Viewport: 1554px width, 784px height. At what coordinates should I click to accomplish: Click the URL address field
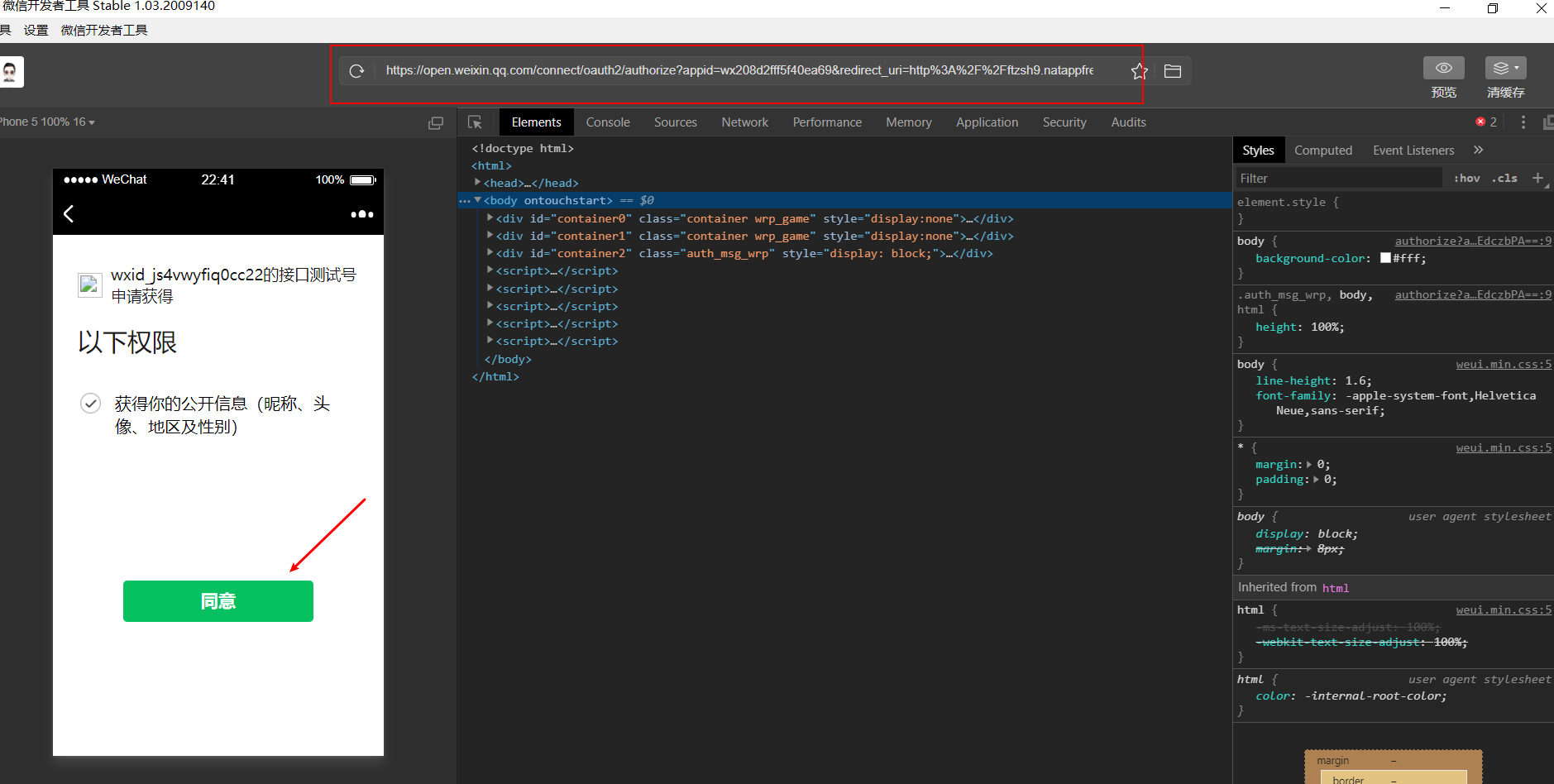click(x=739, y=70)
